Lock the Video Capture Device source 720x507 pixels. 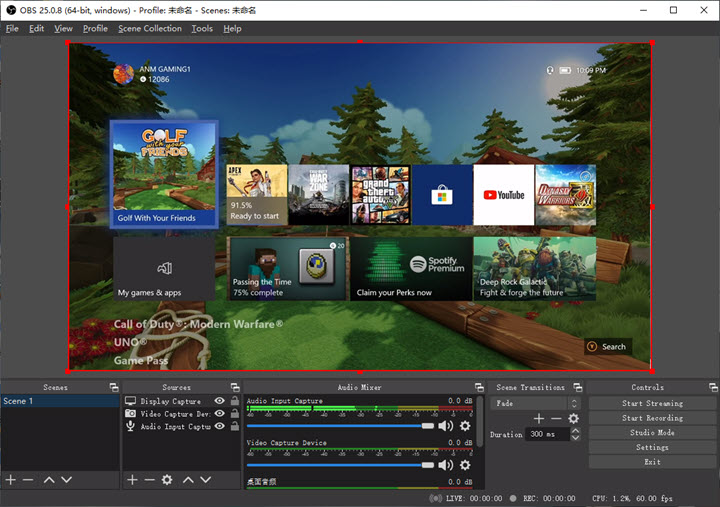tap(234, 414)
